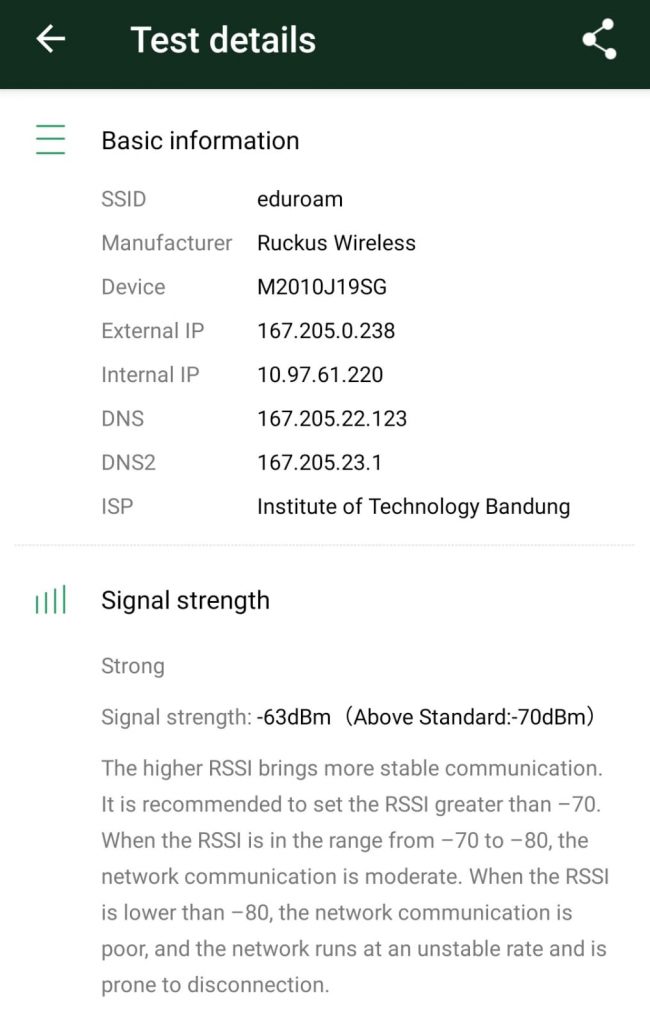Tap the back arrow icon
Image resolution: width=650 pixels, height=1024 pixels.
click(x=50, y=39)
